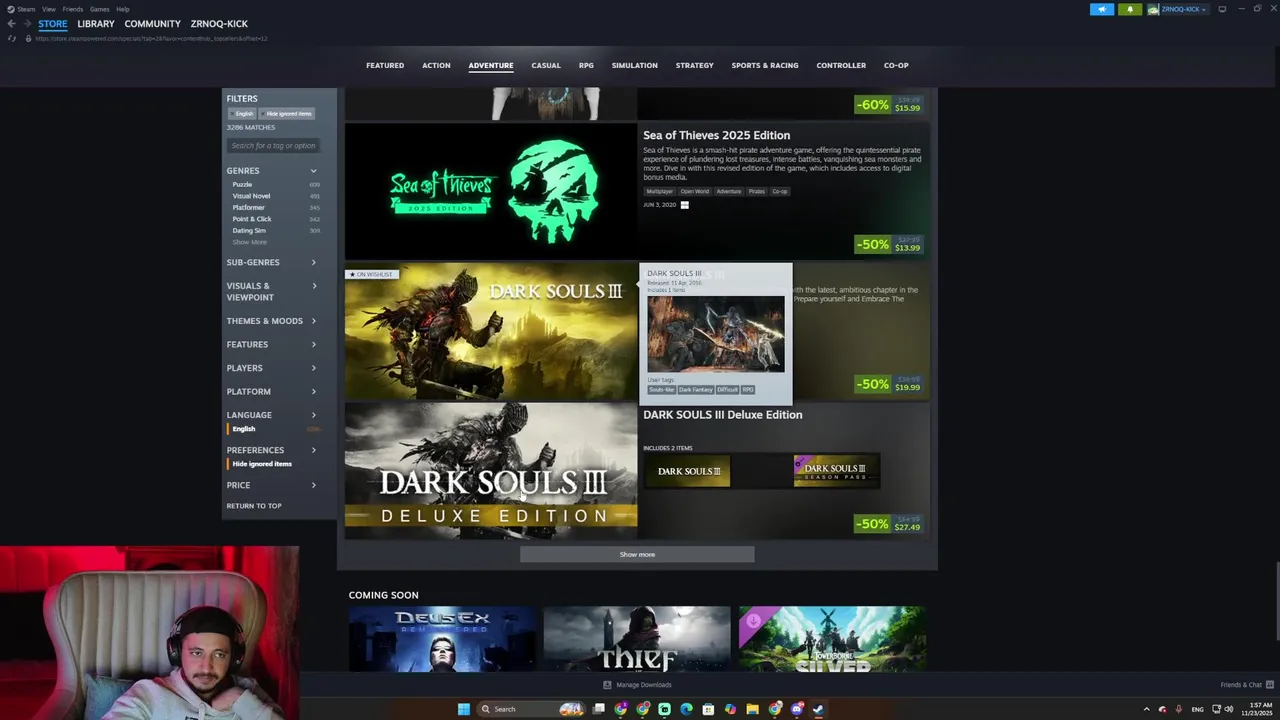Click the tag search field
The width and height of the screenshot is (1280, 720).
[x=273, y=146]
